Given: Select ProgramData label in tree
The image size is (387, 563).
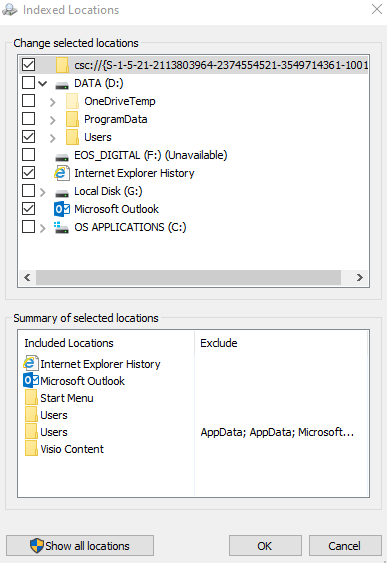Looking at the screenshot, I should tap(116, 119).
